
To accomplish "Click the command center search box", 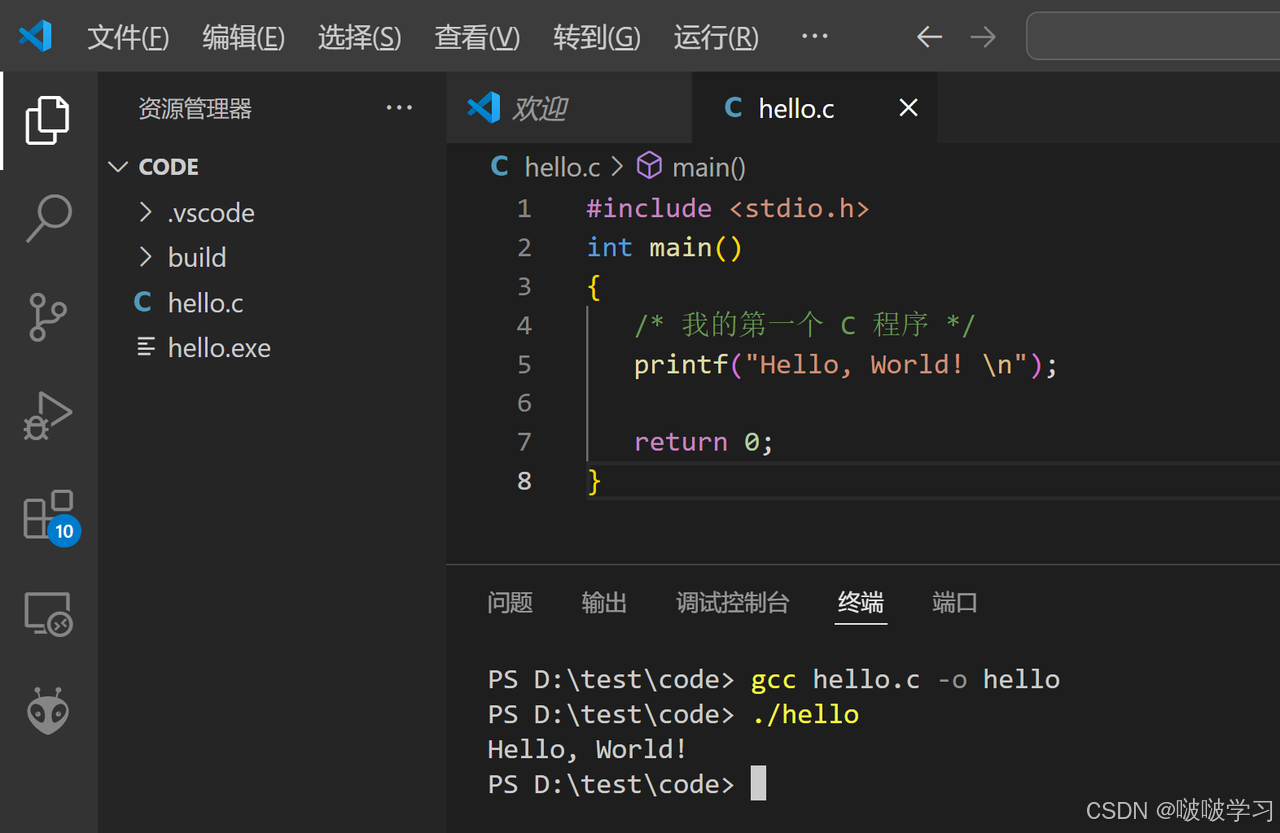I will (1153, 37).
